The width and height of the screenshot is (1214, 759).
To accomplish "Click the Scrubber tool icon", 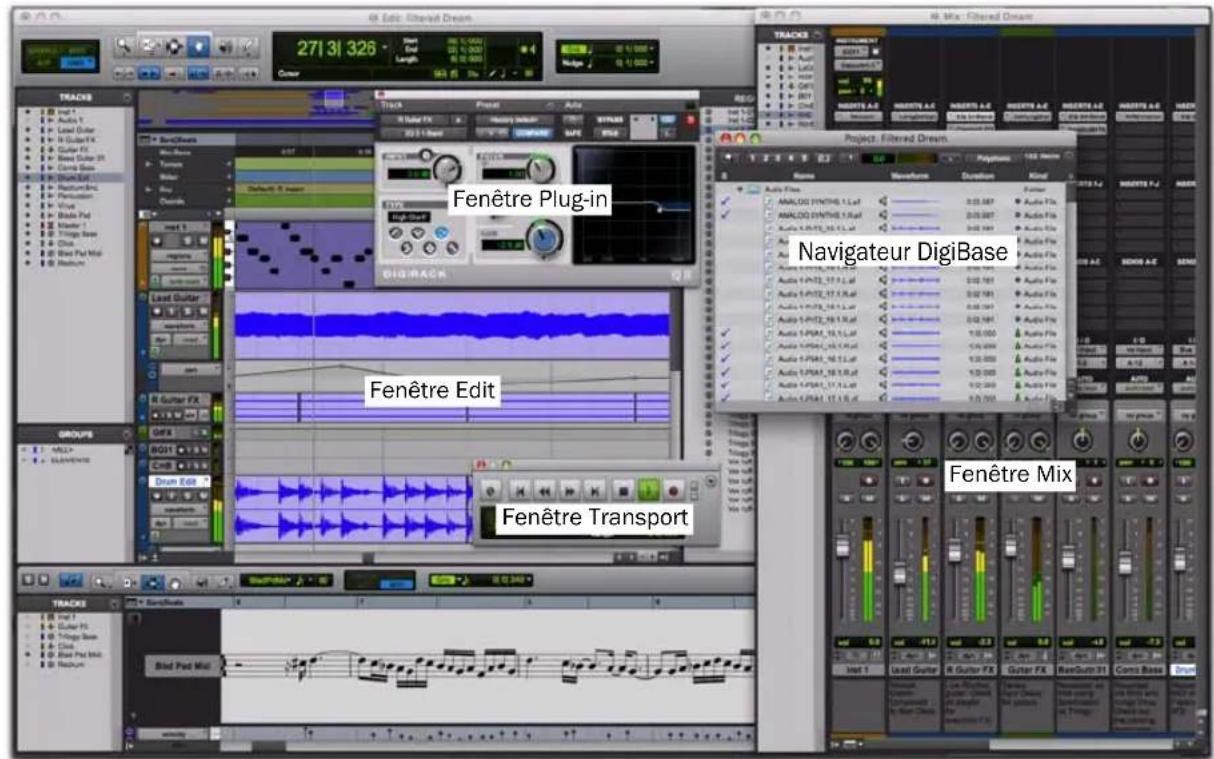I will pyautogui.click(x=226, y=47).
